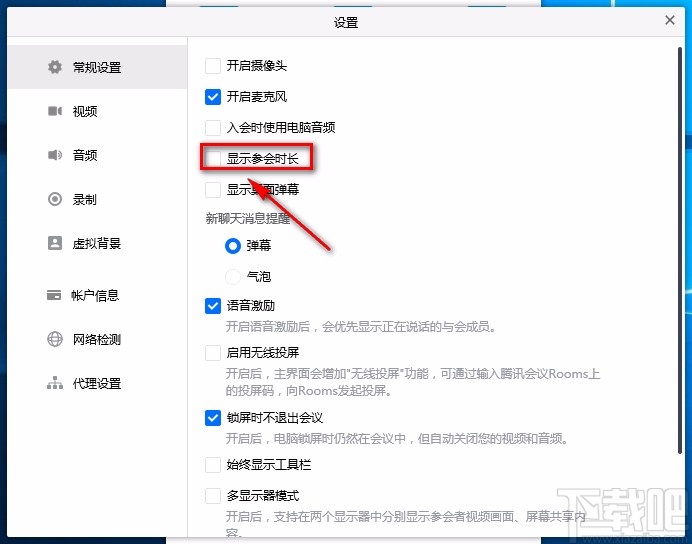
Task: Select the 弹幕 radio button
Action: click(233, 246)
